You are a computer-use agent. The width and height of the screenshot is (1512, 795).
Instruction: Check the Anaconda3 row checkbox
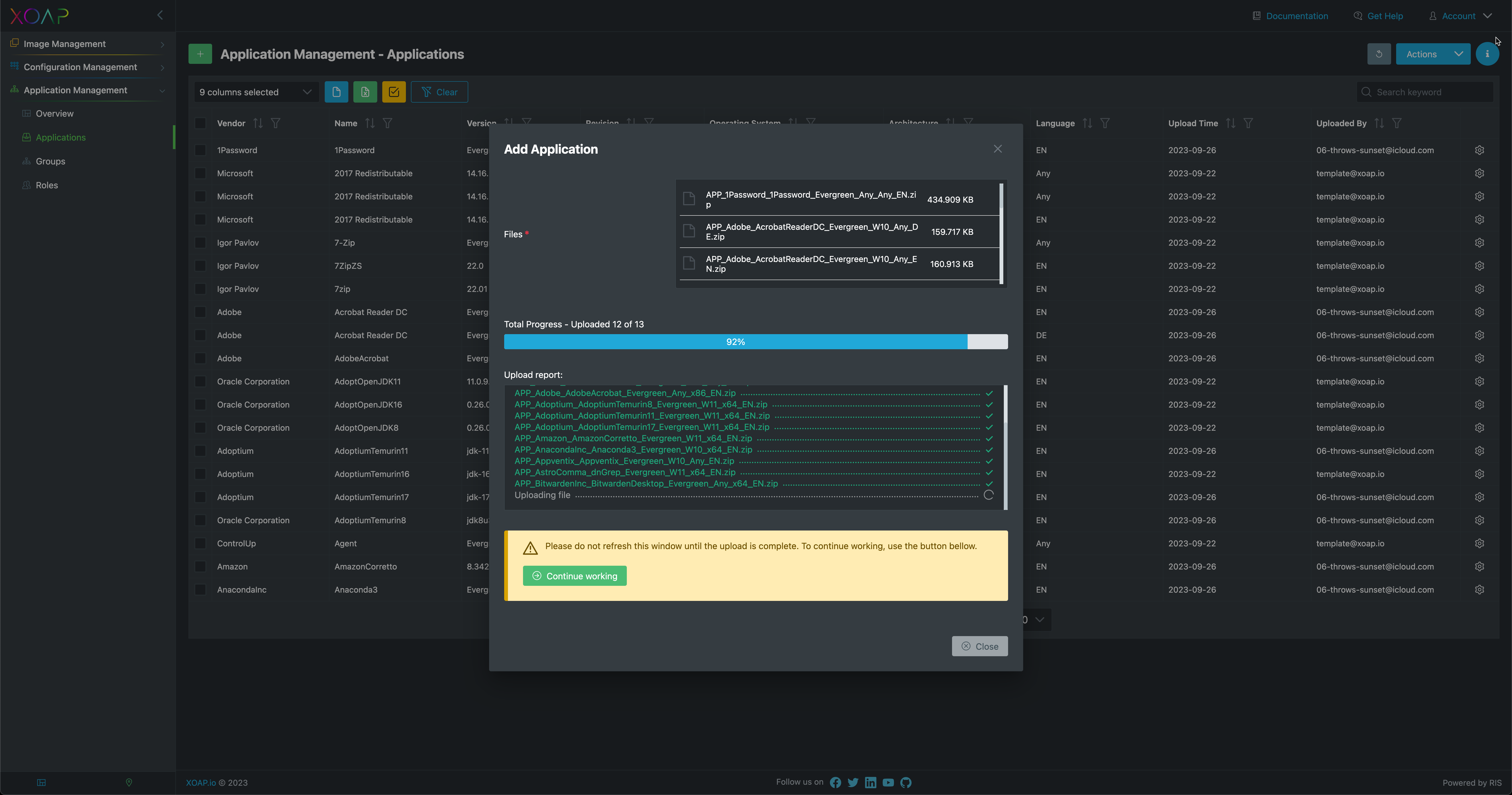200,590
